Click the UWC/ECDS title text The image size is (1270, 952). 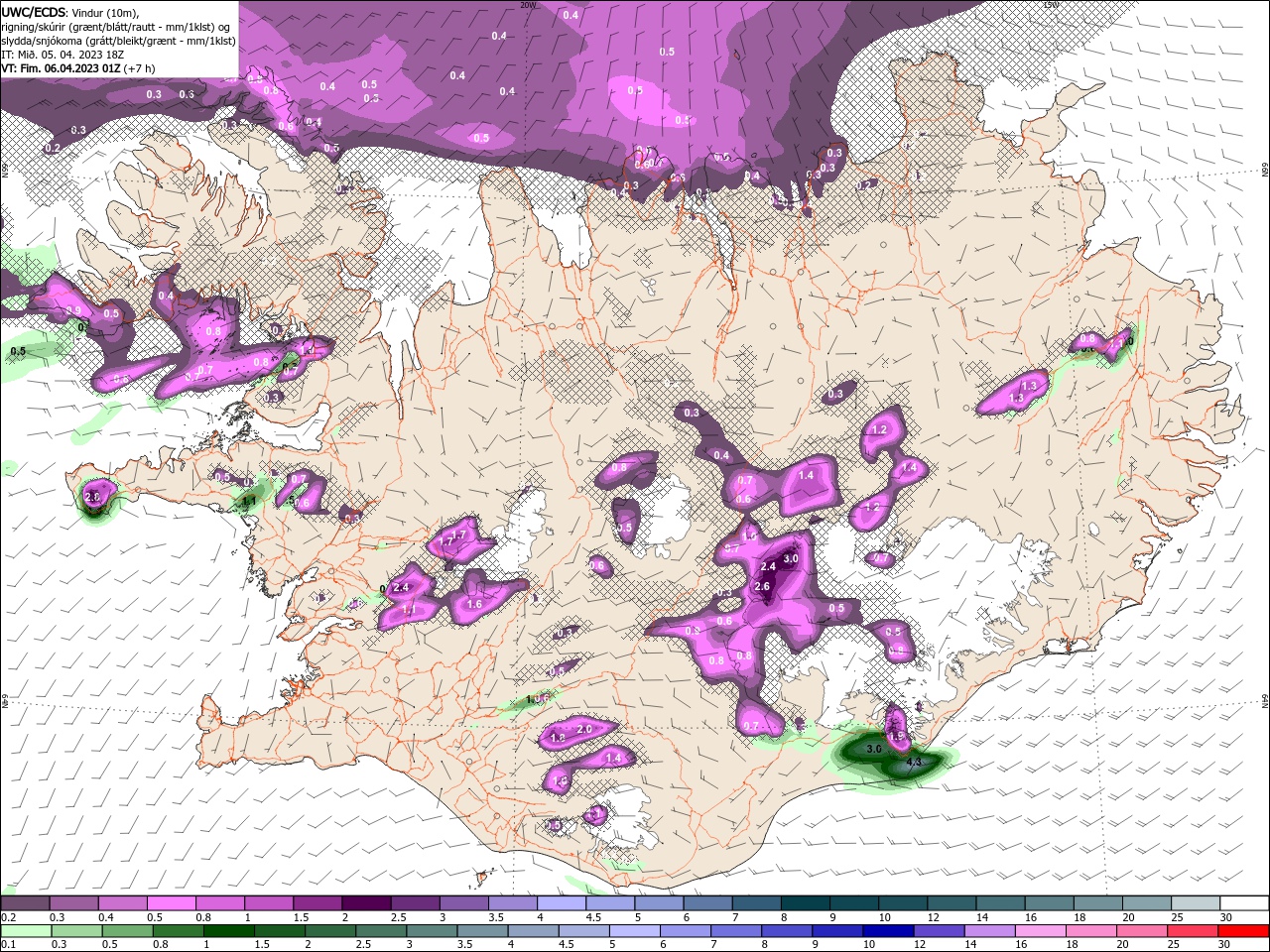click(x=34, y=12)
